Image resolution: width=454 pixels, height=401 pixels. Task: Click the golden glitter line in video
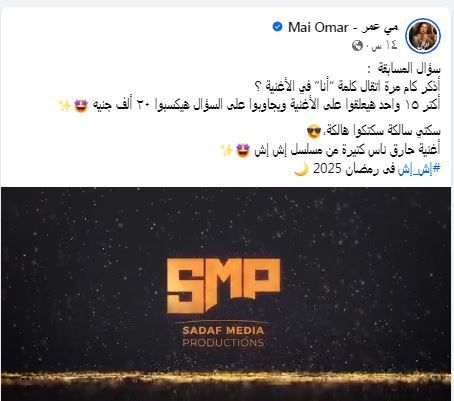(226, 378)
